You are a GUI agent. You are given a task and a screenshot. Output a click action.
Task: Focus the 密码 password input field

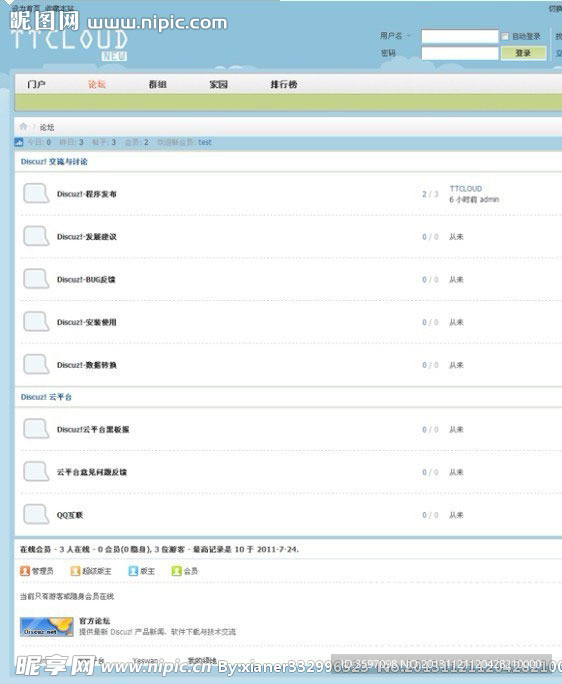tap(459, 53)
